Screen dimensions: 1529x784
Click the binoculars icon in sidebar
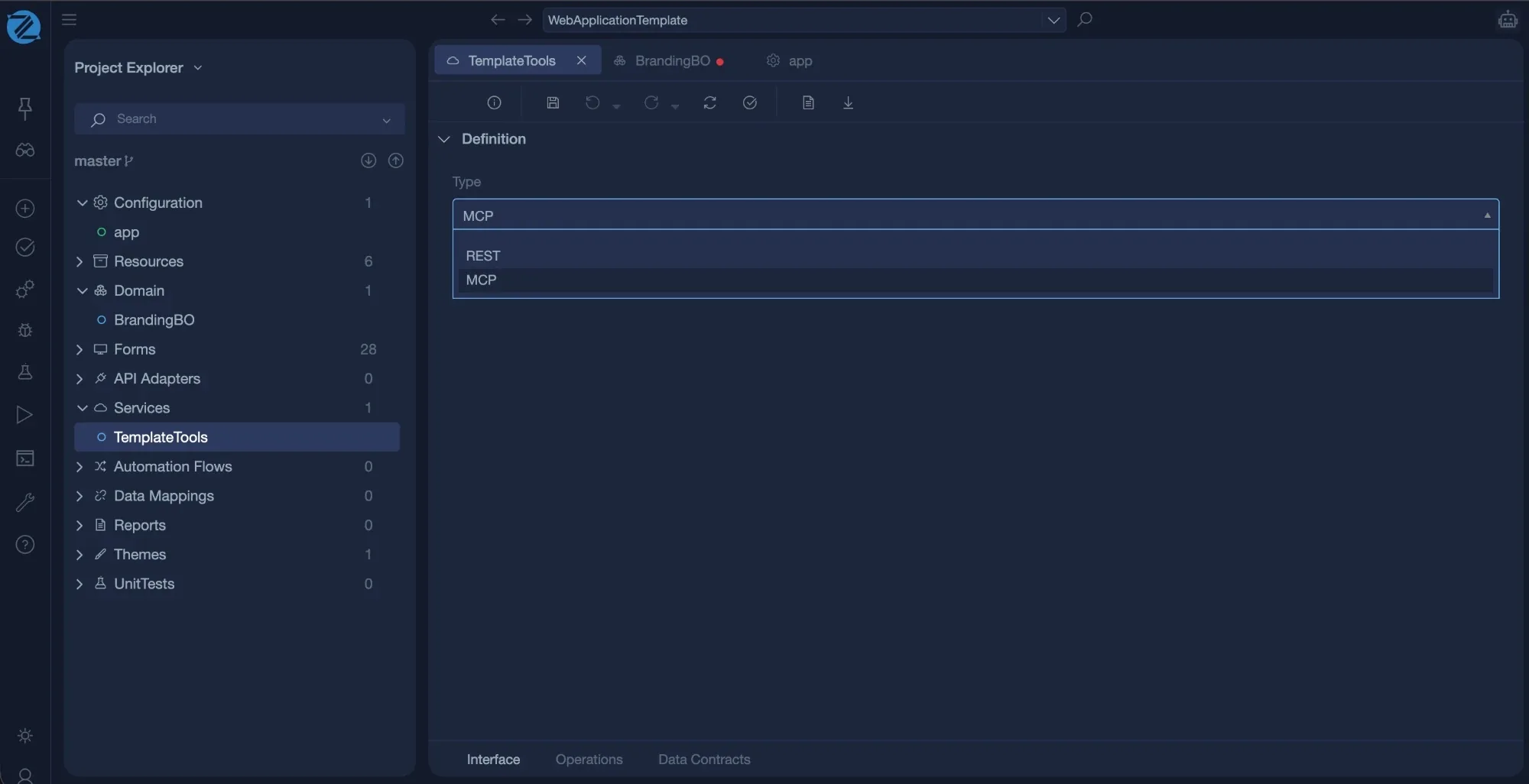point(25,150)
